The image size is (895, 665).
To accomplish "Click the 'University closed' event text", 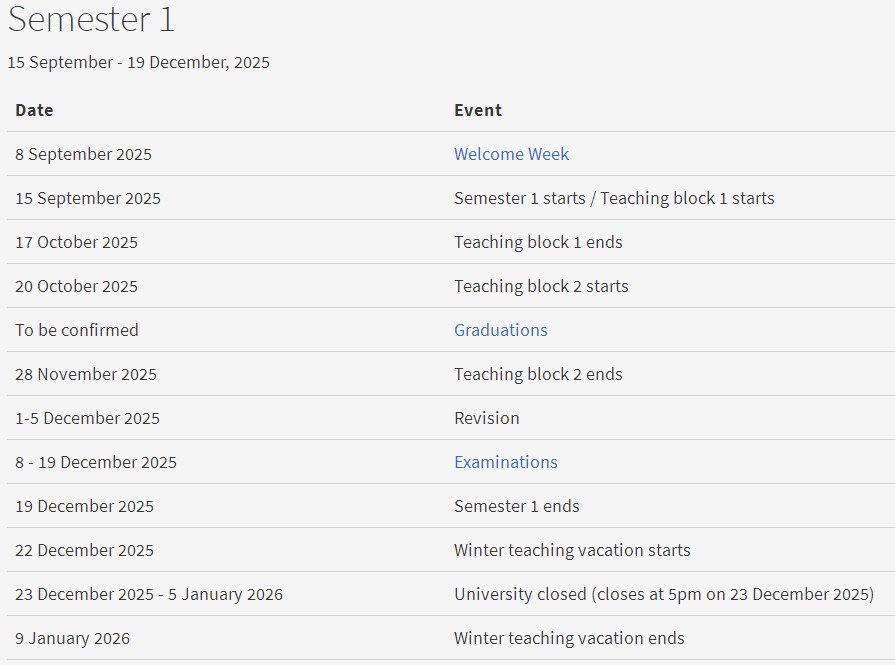I will point(664,594).
